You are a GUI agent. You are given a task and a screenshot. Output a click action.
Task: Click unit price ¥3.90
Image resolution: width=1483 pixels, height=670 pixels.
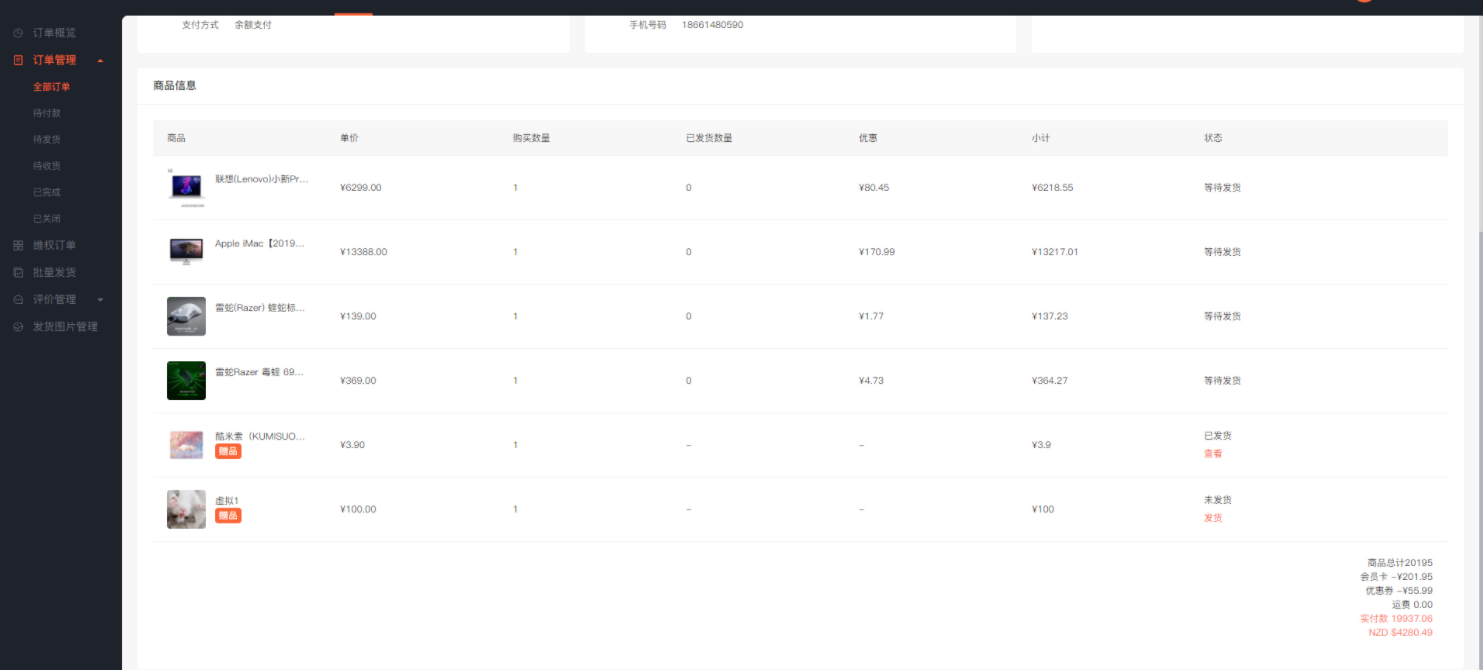[353, 445]
